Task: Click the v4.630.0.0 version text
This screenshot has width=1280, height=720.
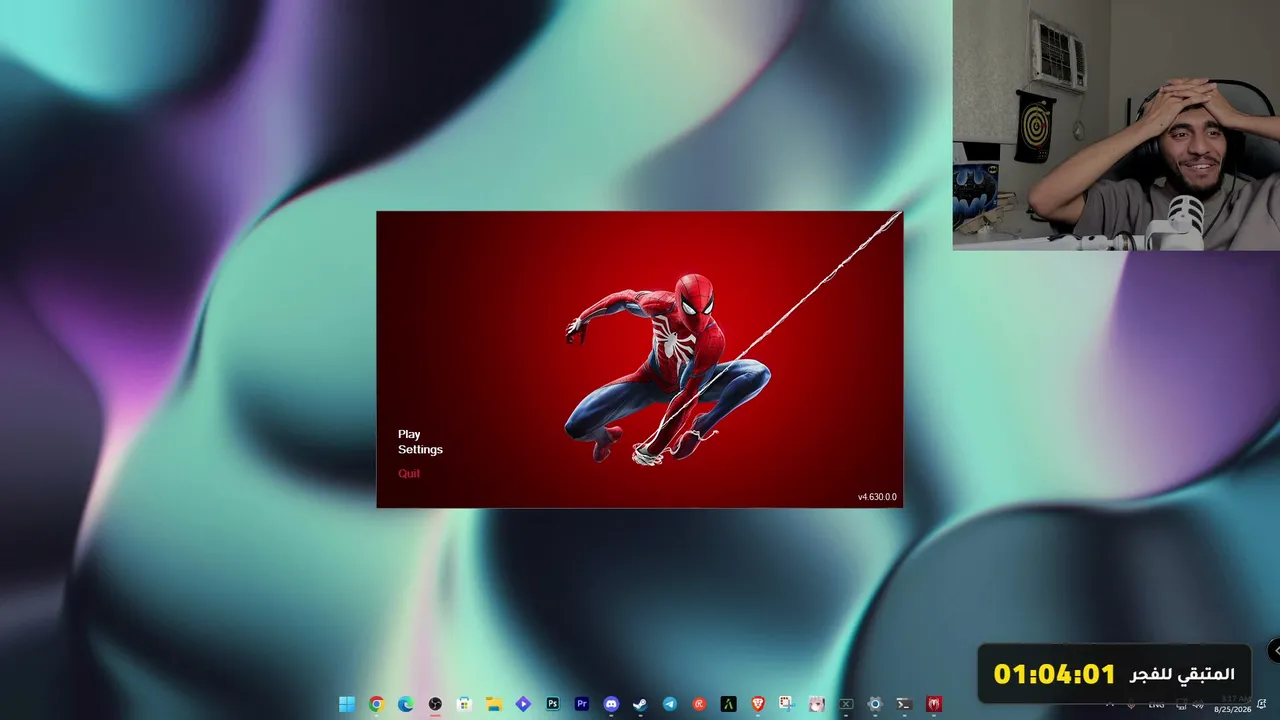Action: click(x=877, y=497)
